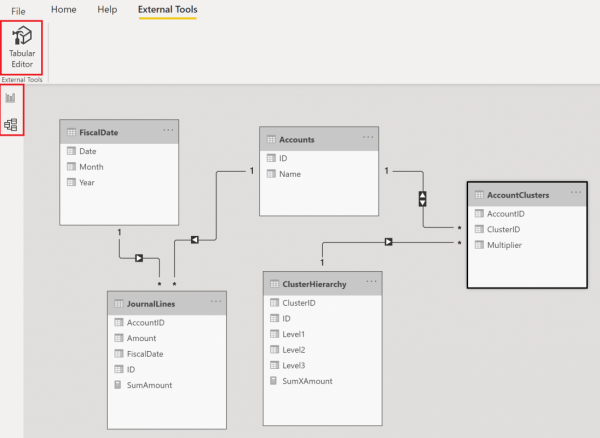Image resolution: width=600 pixels, height=438 pixels.
Task: Click the SumXAmount measure calculator icon
Action: pyautogui.click(x=274, y=381)
